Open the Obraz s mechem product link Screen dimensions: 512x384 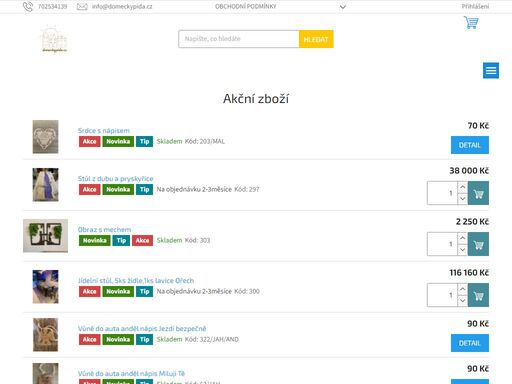pos(104,230)
